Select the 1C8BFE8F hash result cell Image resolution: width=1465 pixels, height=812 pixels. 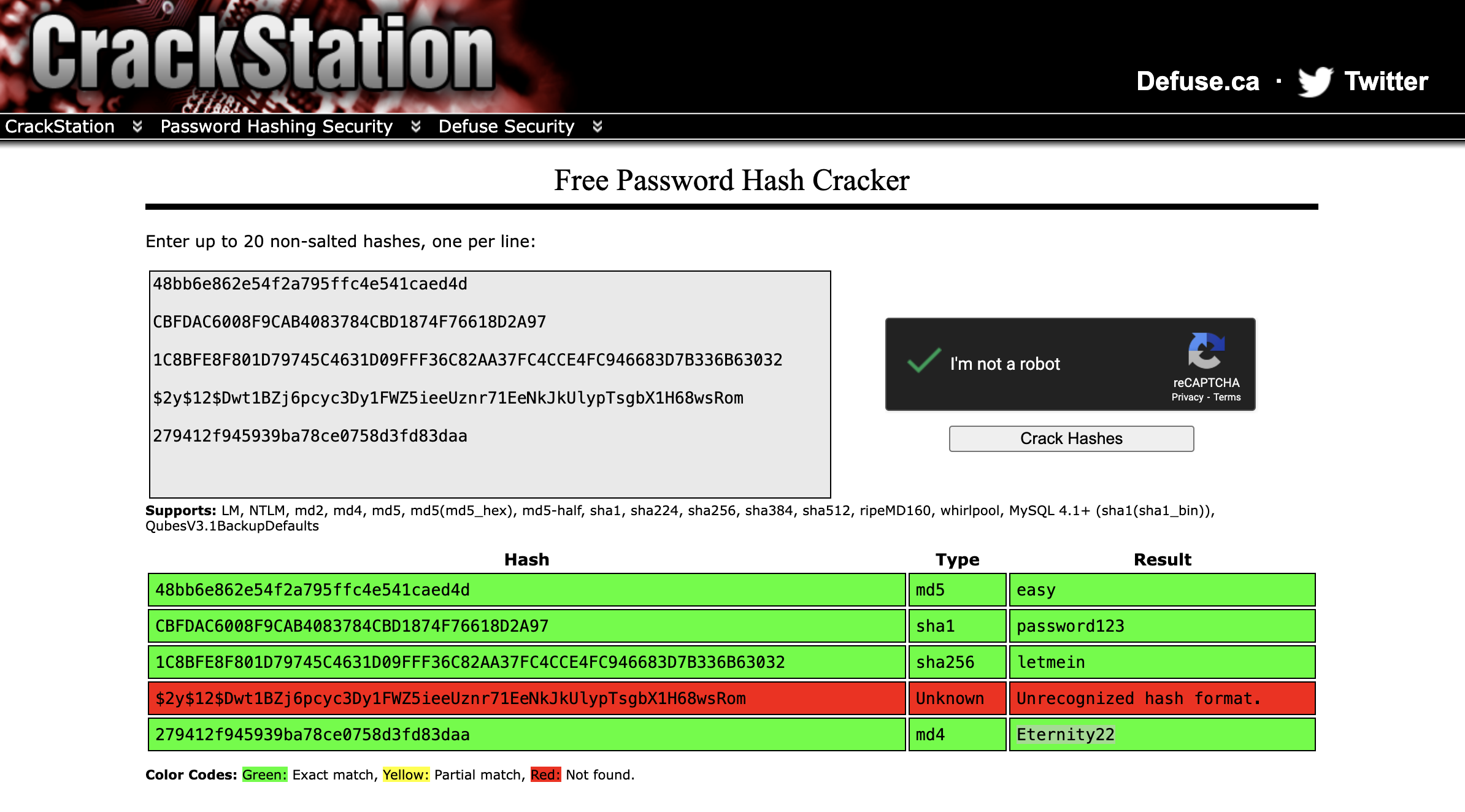(527, 662)
